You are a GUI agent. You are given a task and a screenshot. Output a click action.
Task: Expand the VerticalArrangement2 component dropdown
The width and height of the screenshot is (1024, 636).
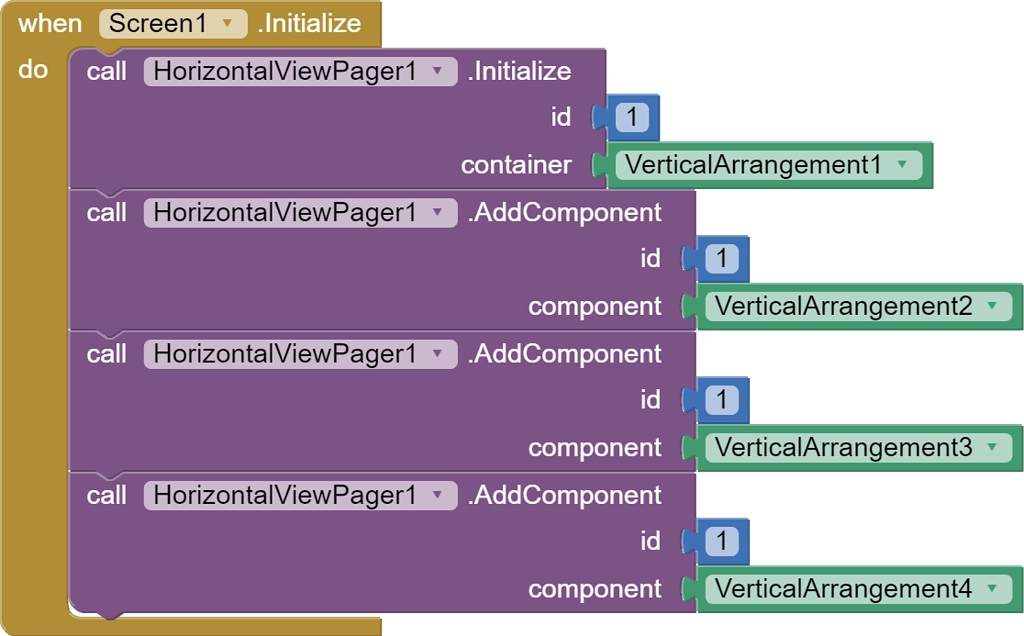point(992,306)
